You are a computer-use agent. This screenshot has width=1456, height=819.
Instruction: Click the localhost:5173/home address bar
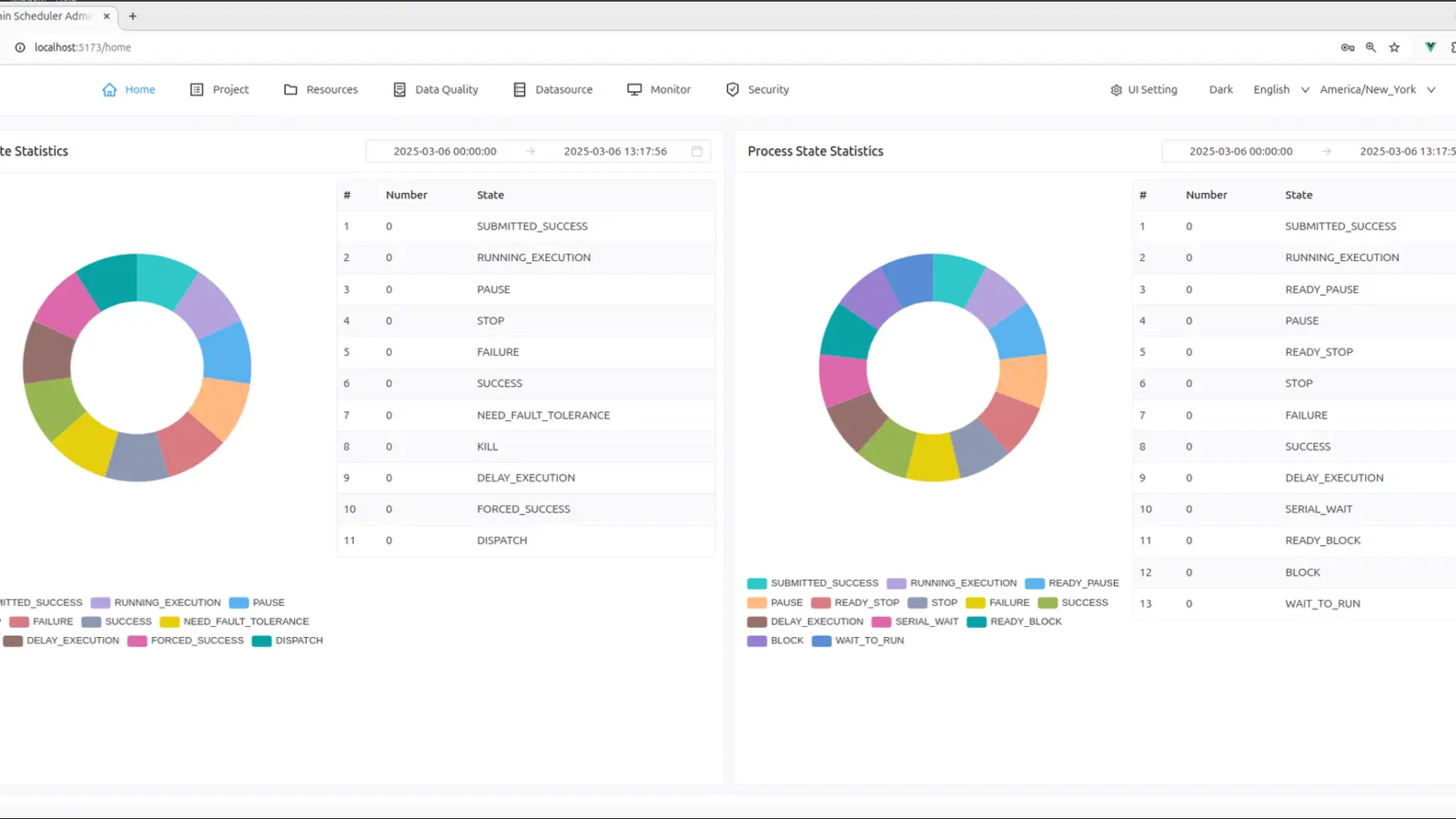pyautogui.click(x=83, y=47)
